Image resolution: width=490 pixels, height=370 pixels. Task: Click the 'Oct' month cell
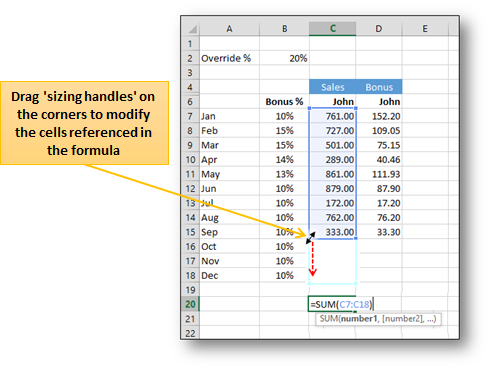pyautogui.click(x=229, y=247)
